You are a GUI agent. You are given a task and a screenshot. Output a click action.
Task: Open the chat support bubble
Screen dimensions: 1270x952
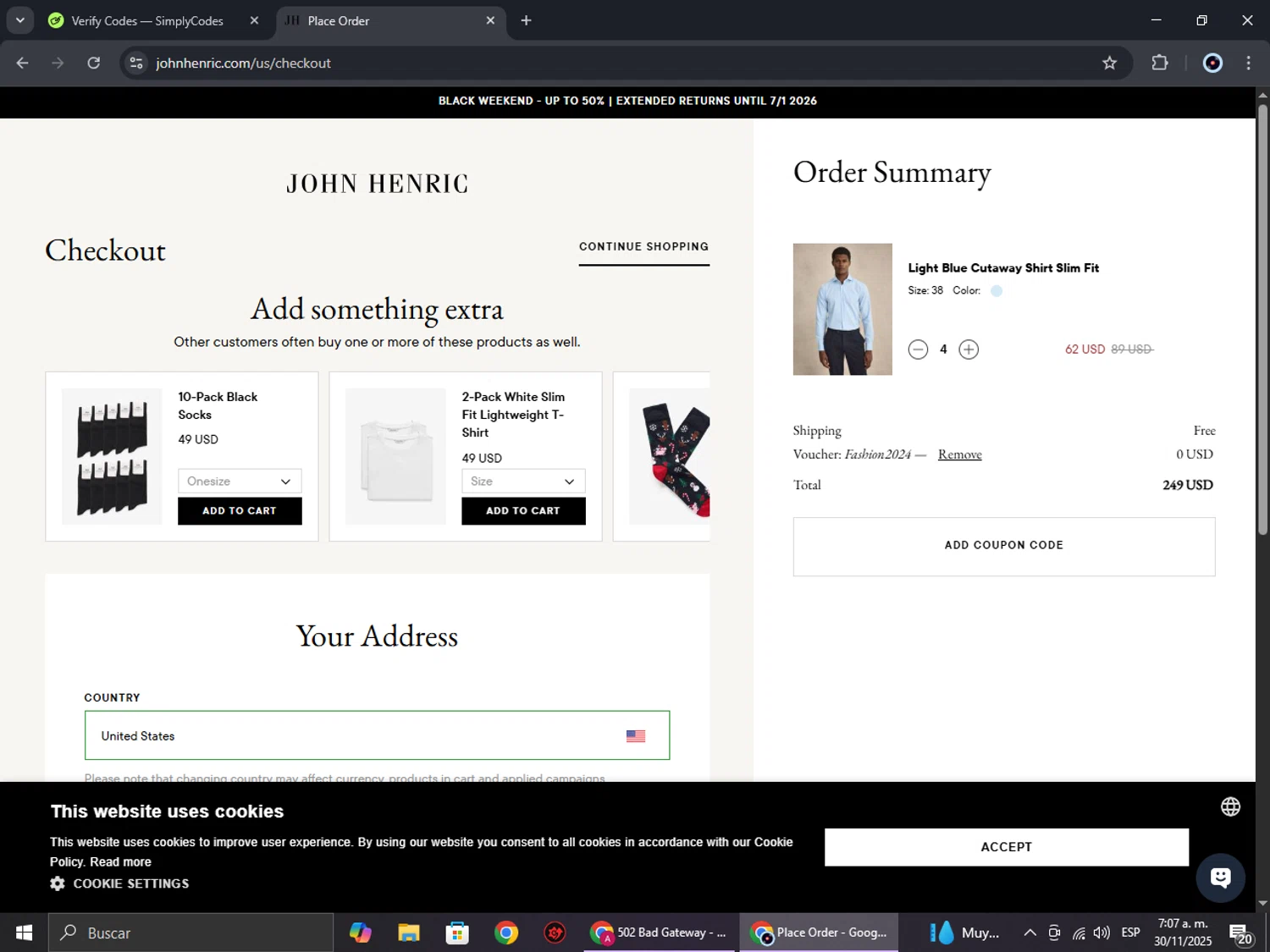(1220, 878)
